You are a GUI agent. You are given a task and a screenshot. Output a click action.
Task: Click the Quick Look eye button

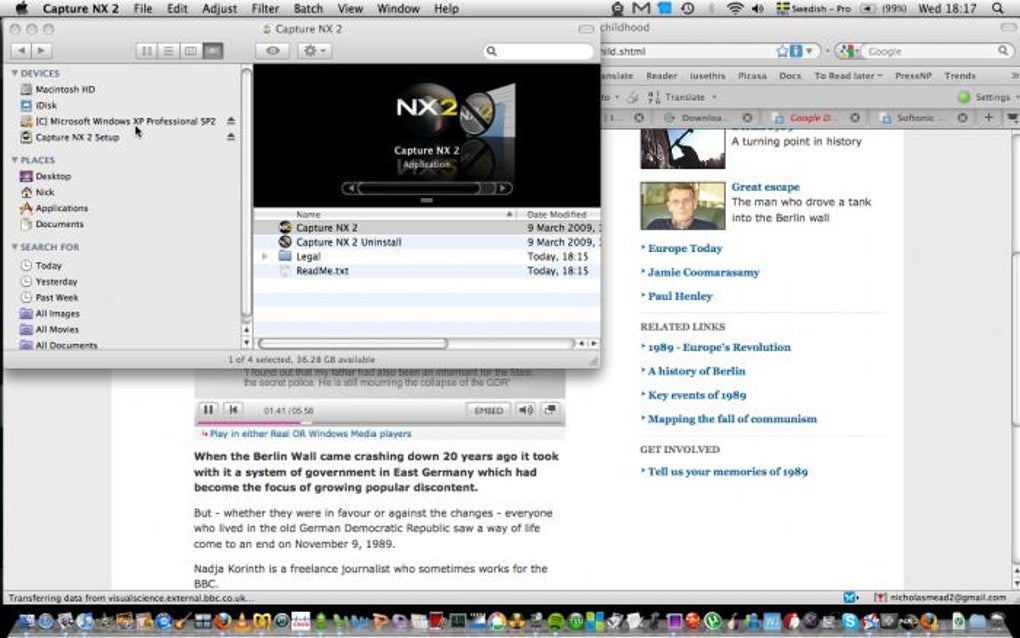[273, 51]
